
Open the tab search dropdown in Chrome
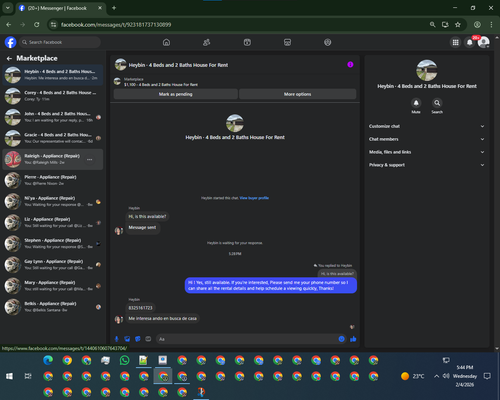pos(7,8)
